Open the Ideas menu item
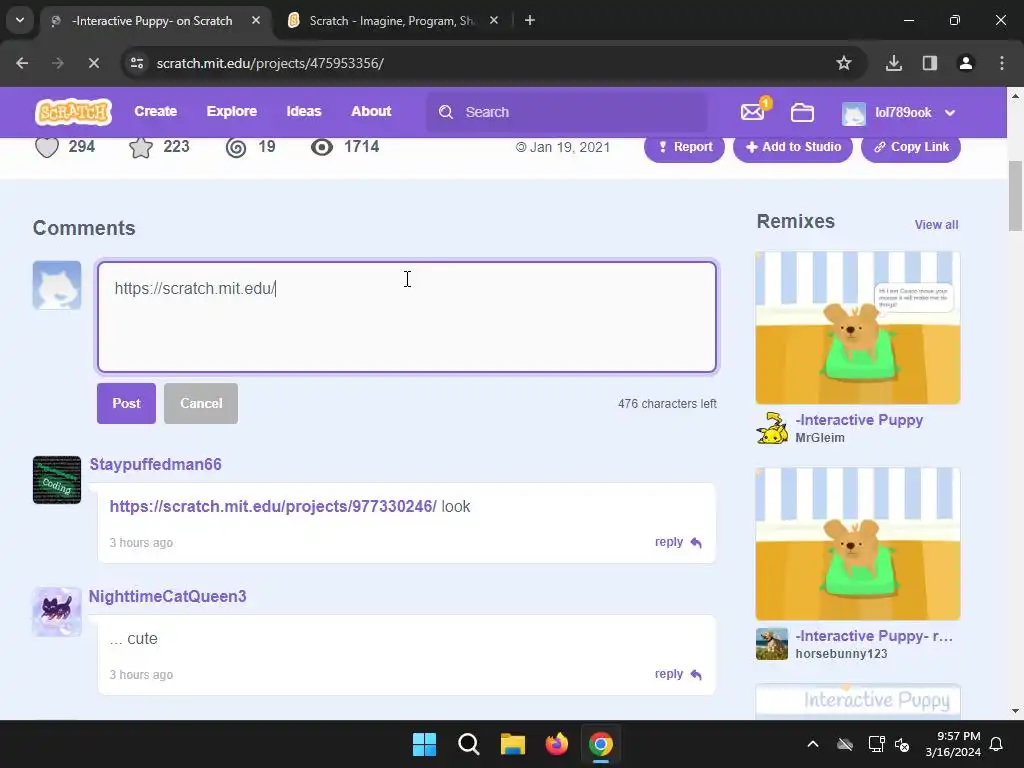 (x=304, y=112)
